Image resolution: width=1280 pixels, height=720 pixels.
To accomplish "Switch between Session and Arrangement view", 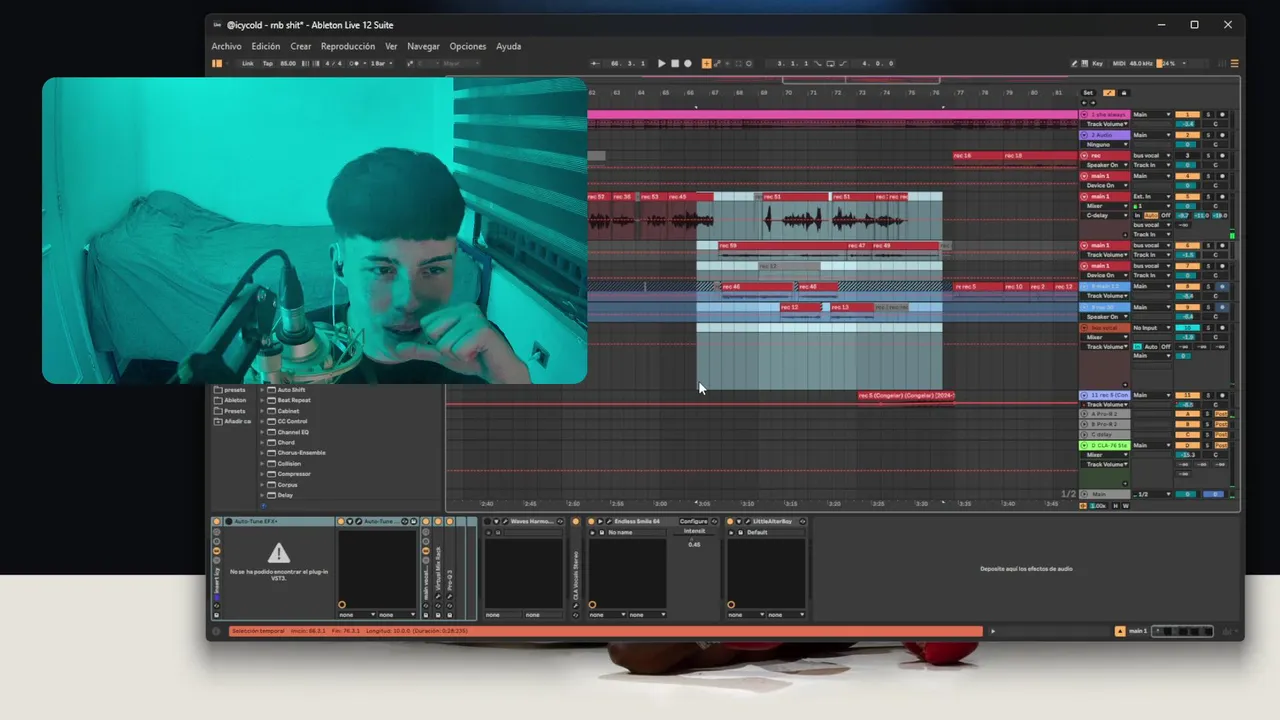I will (217, 63).
